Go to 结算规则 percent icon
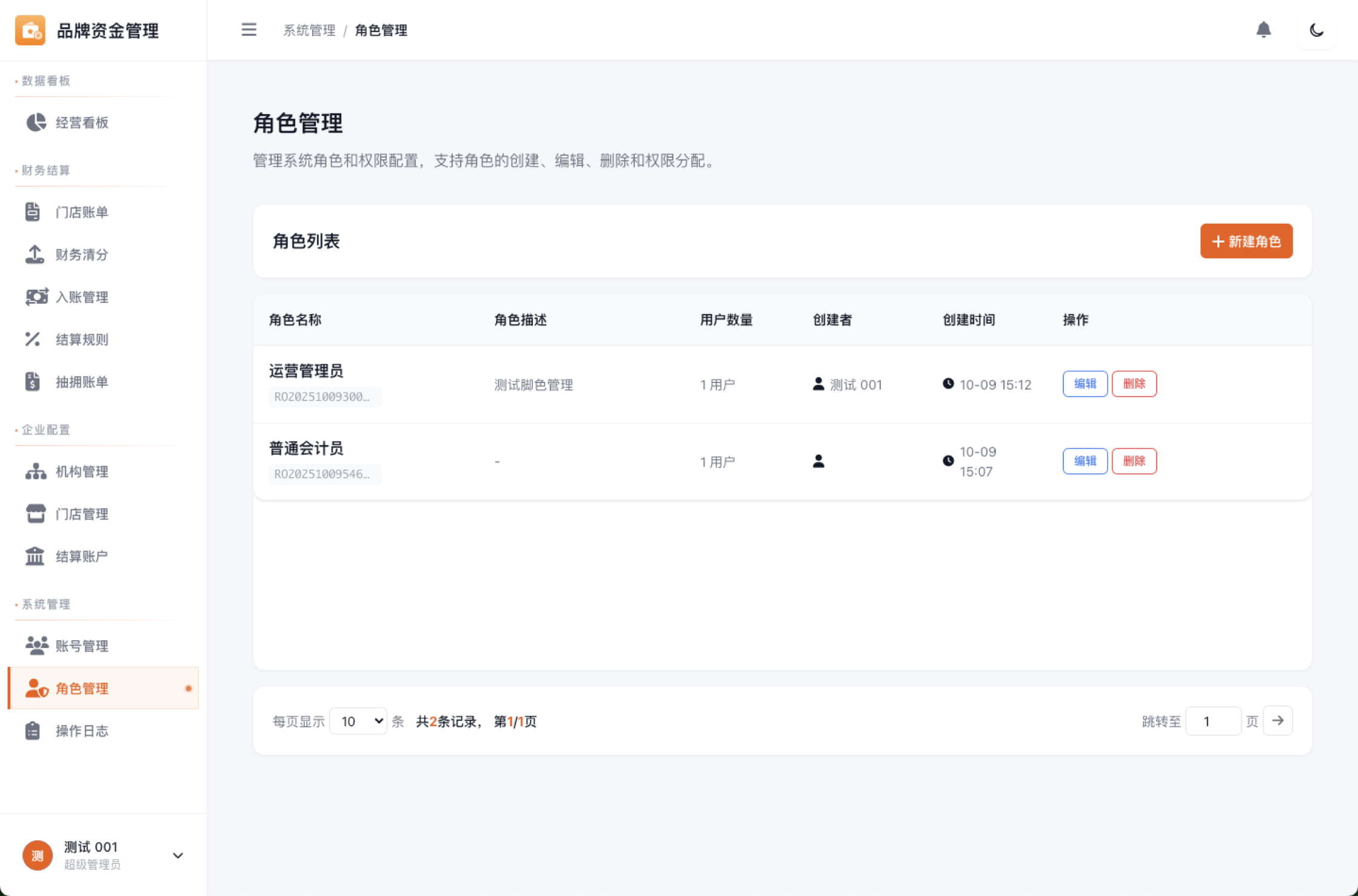 [x=33, y=339]
